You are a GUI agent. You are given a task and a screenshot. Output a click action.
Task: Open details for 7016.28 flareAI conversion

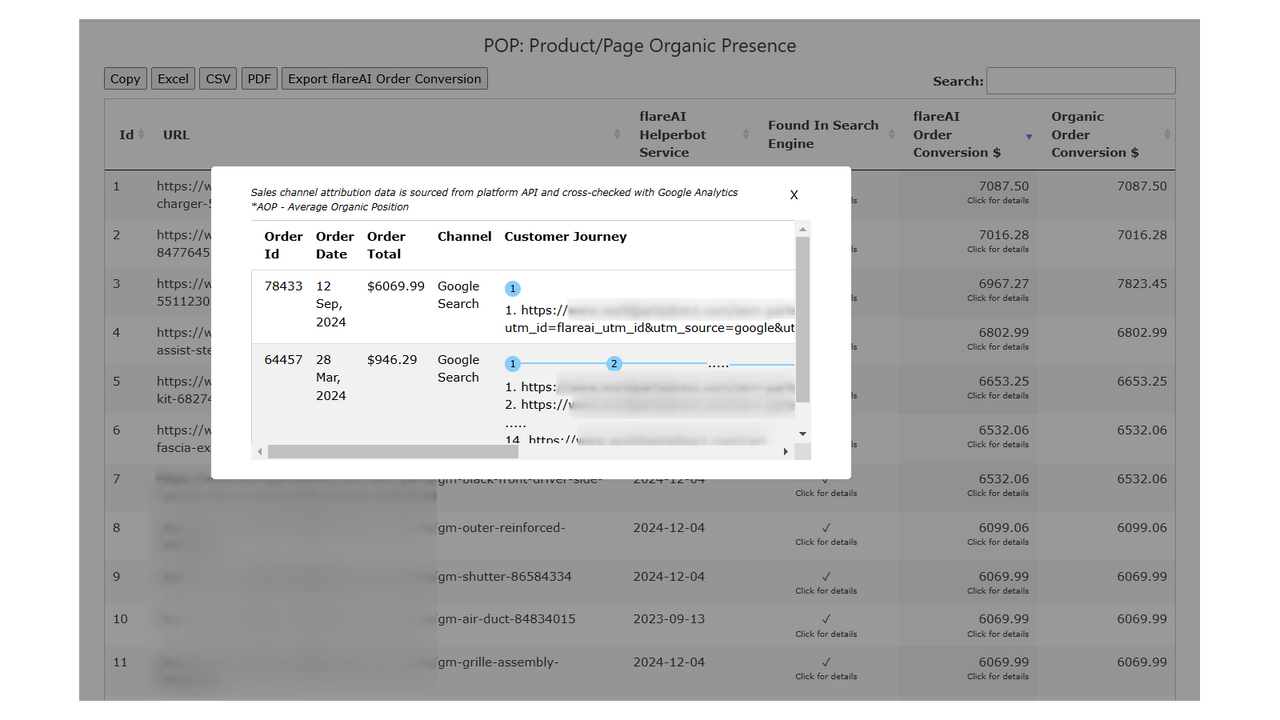pyautogui.click(x=998, y=249)
